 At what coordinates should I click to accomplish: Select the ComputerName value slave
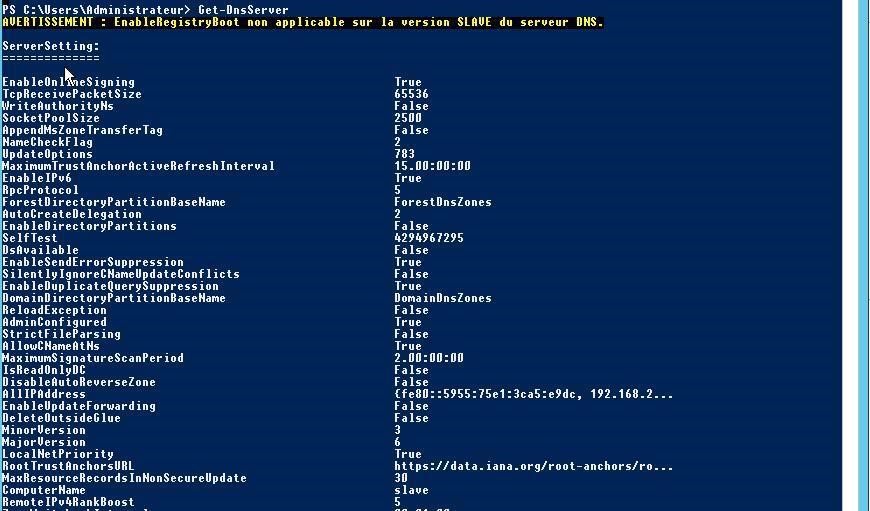[x=411, y=490]
